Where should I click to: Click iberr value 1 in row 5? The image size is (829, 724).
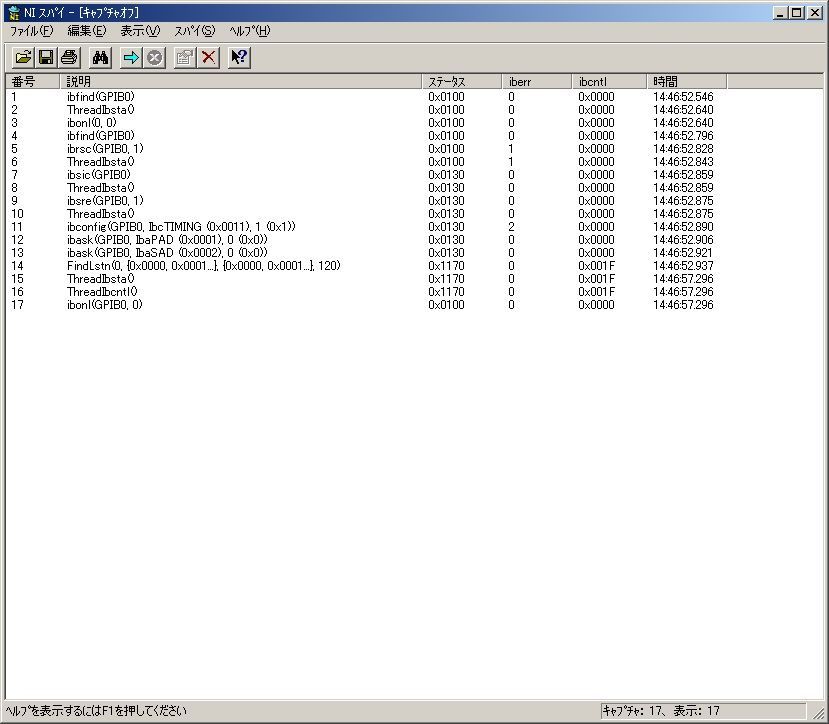511,149
